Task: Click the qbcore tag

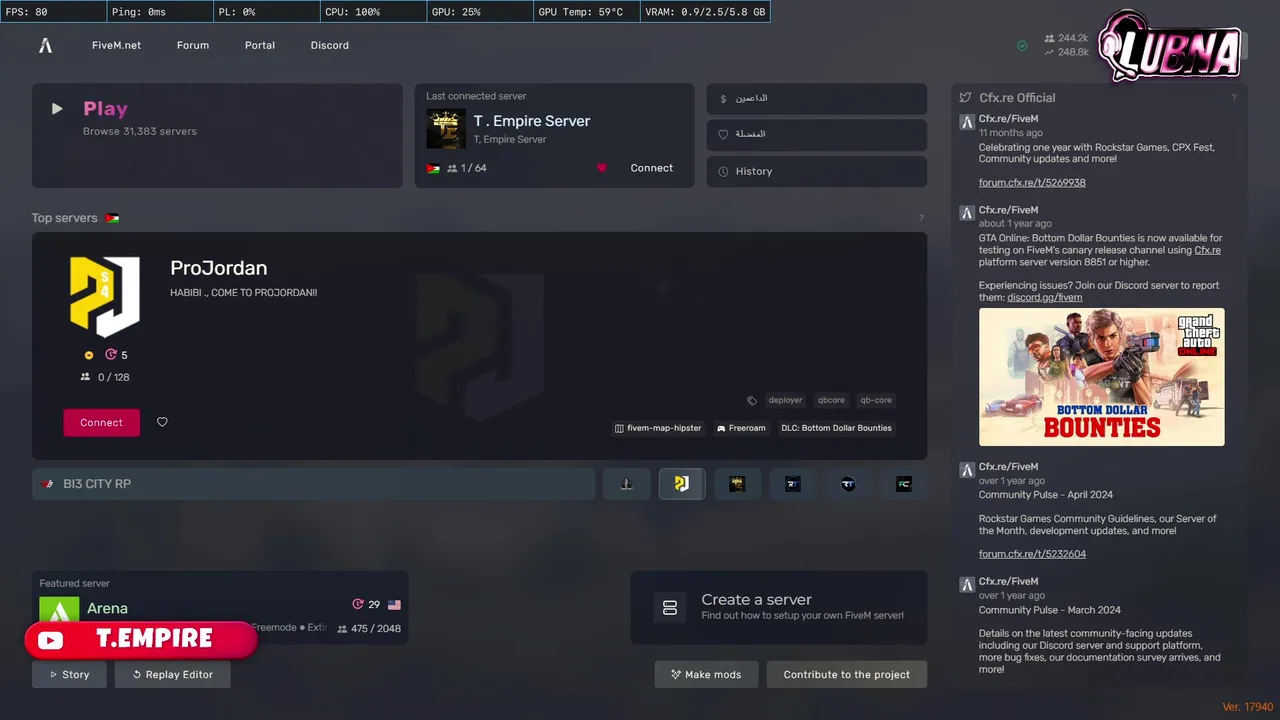Action: coord(831,400)
